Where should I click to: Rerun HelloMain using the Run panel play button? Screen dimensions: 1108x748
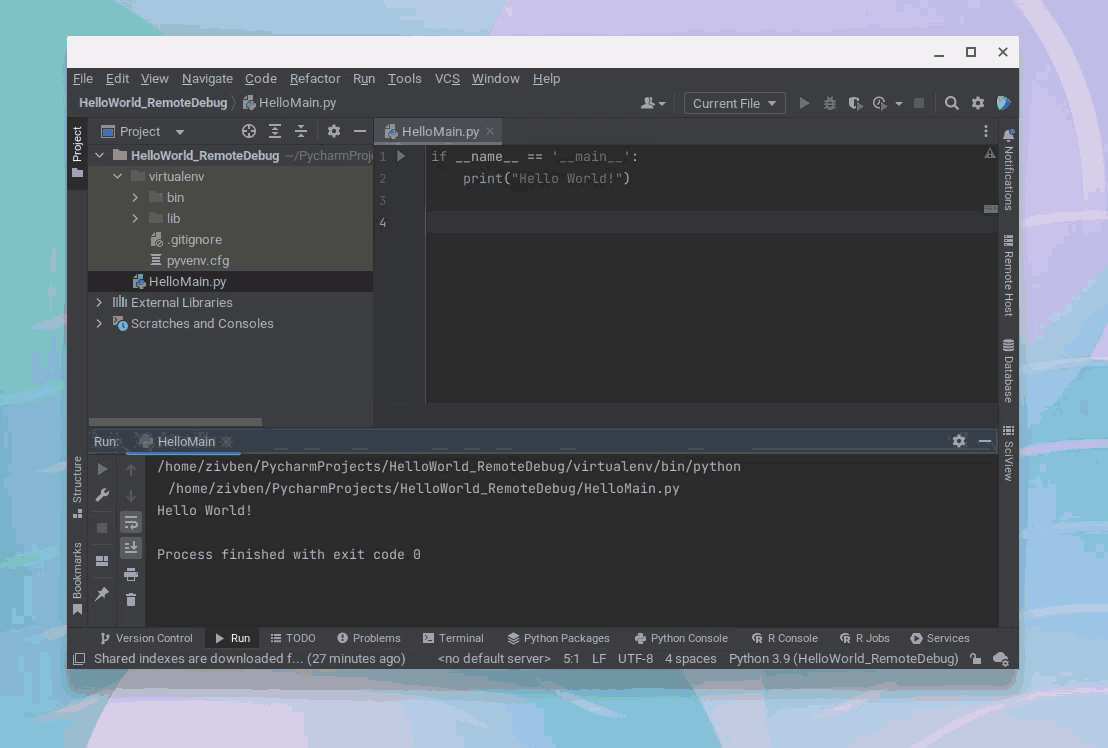pos(102,469)
